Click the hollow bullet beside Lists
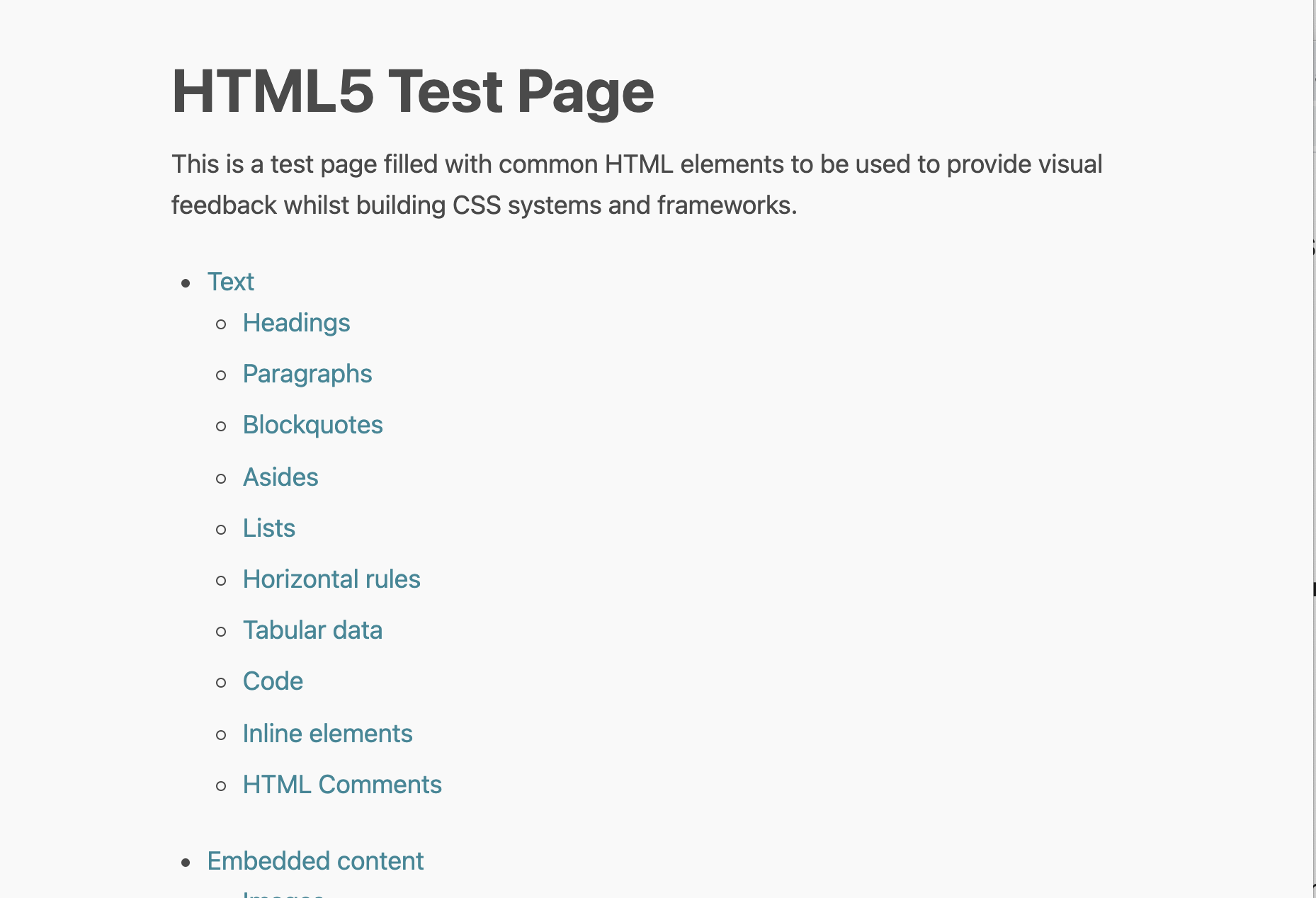 pos(222,530)
